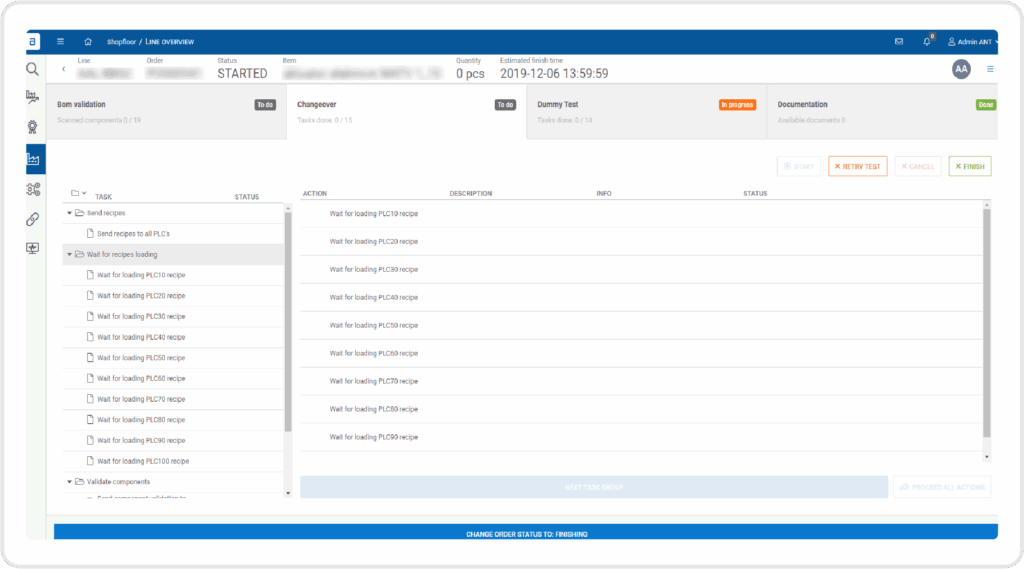Collapse the Wait for recipes loading folder
The image size is (1024, 569).
pyautogui.click(x=70, y=255)
